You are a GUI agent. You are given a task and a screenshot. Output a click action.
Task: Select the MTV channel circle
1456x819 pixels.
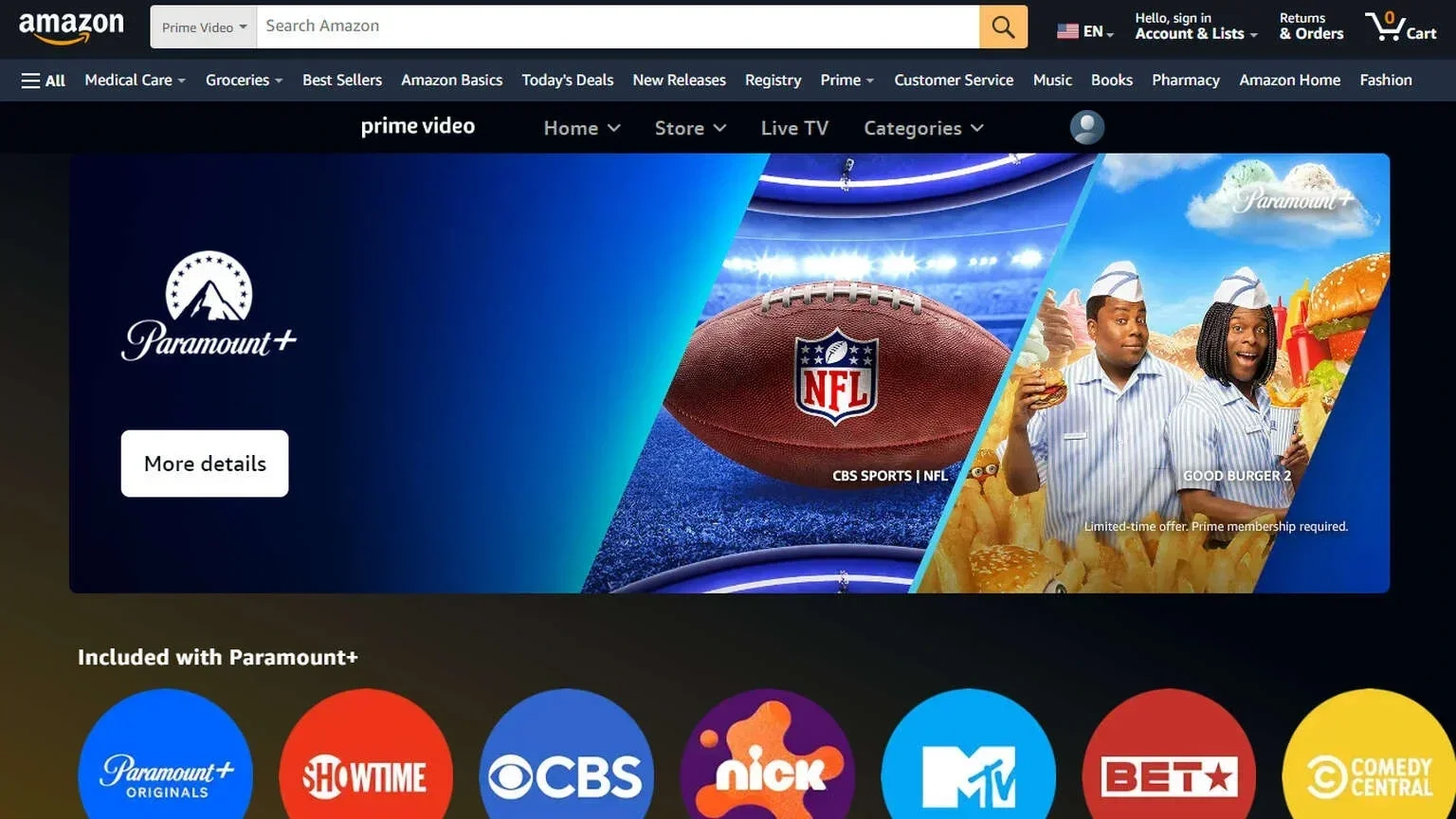[x=969, y=754]
